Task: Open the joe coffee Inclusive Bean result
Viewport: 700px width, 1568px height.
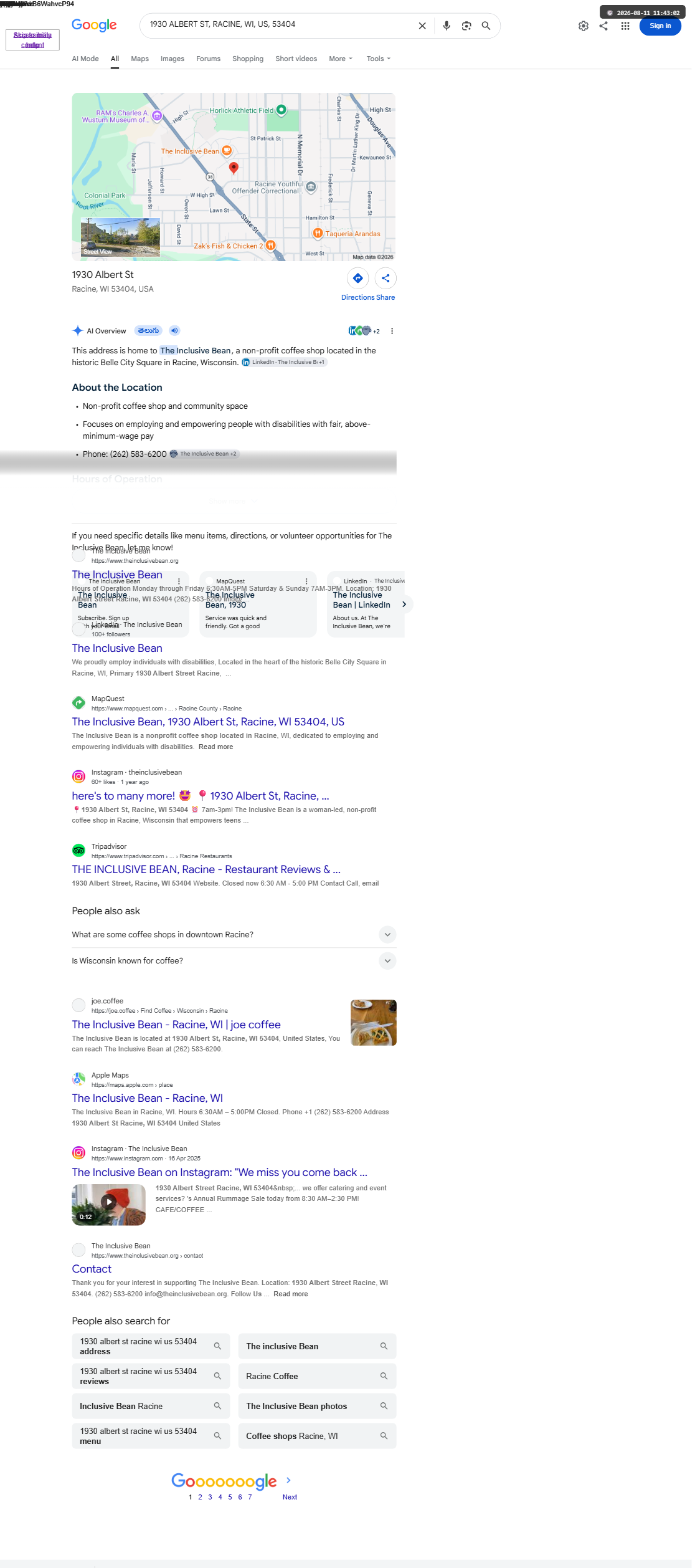Action: click(176, 1025)
